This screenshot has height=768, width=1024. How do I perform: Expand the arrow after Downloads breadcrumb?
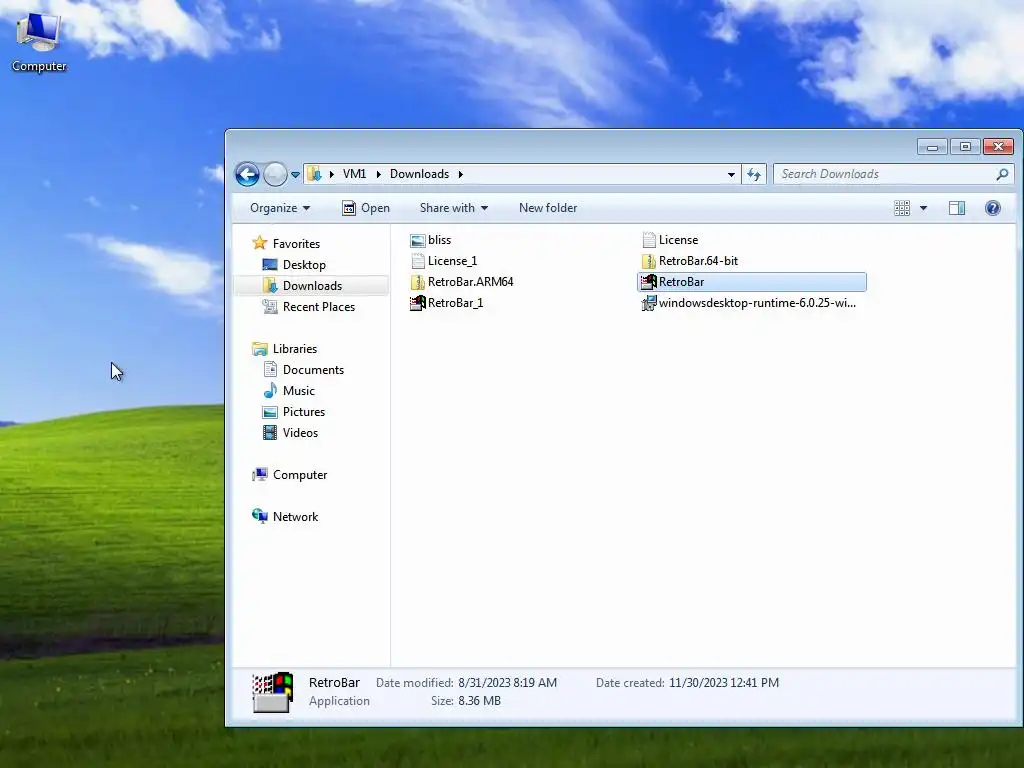point(460,174)
